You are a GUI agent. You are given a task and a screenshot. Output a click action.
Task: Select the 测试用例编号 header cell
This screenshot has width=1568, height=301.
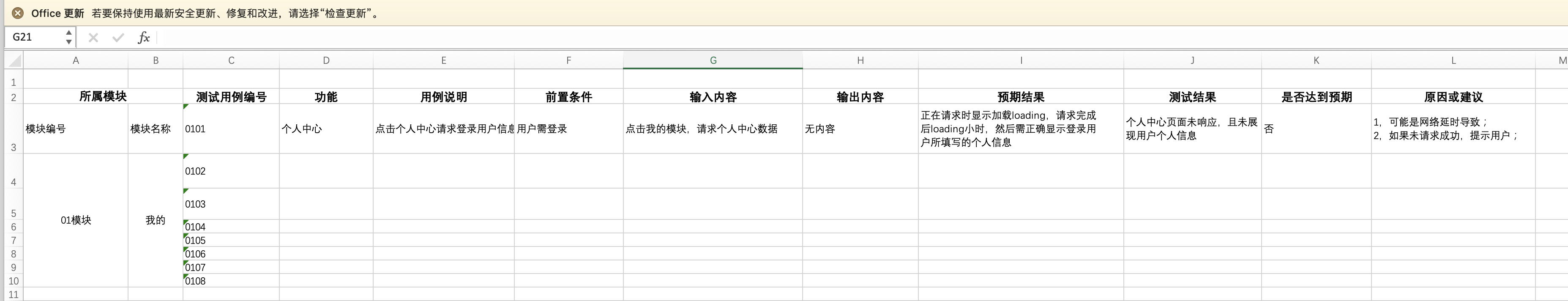click(231, 97)
